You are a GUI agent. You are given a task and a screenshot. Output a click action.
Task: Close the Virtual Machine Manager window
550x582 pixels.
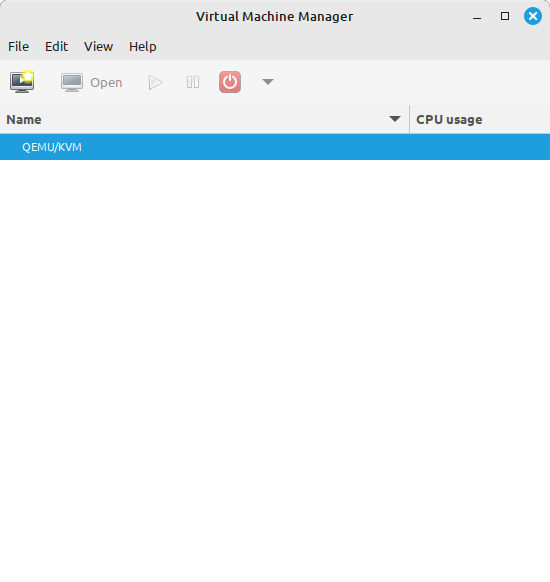pos(533,16)
